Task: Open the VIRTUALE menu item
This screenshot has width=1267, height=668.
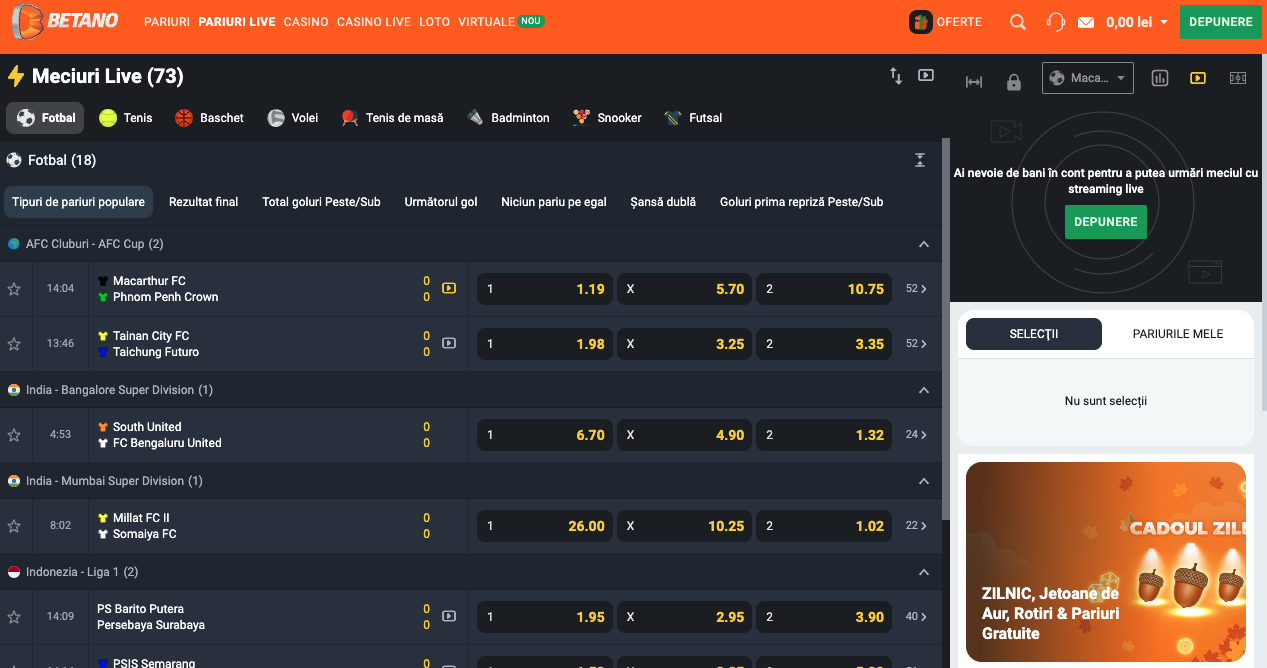Action: [486, 22]
